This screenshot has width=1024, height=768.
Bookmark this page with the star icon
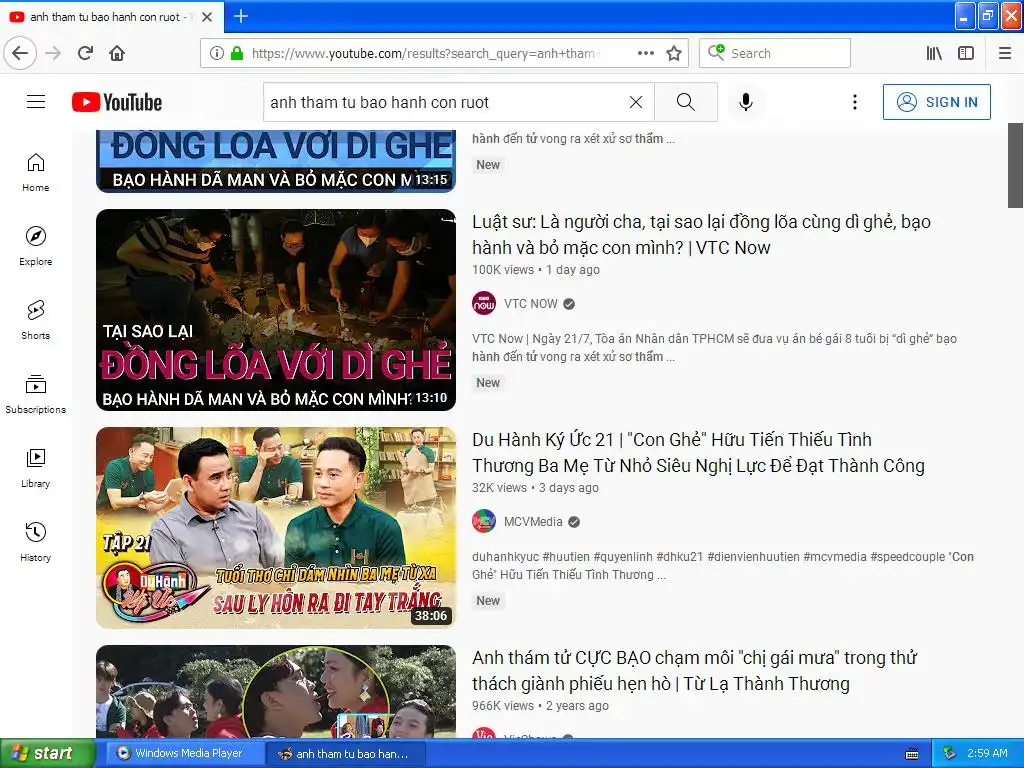click(x=674, y=53)
